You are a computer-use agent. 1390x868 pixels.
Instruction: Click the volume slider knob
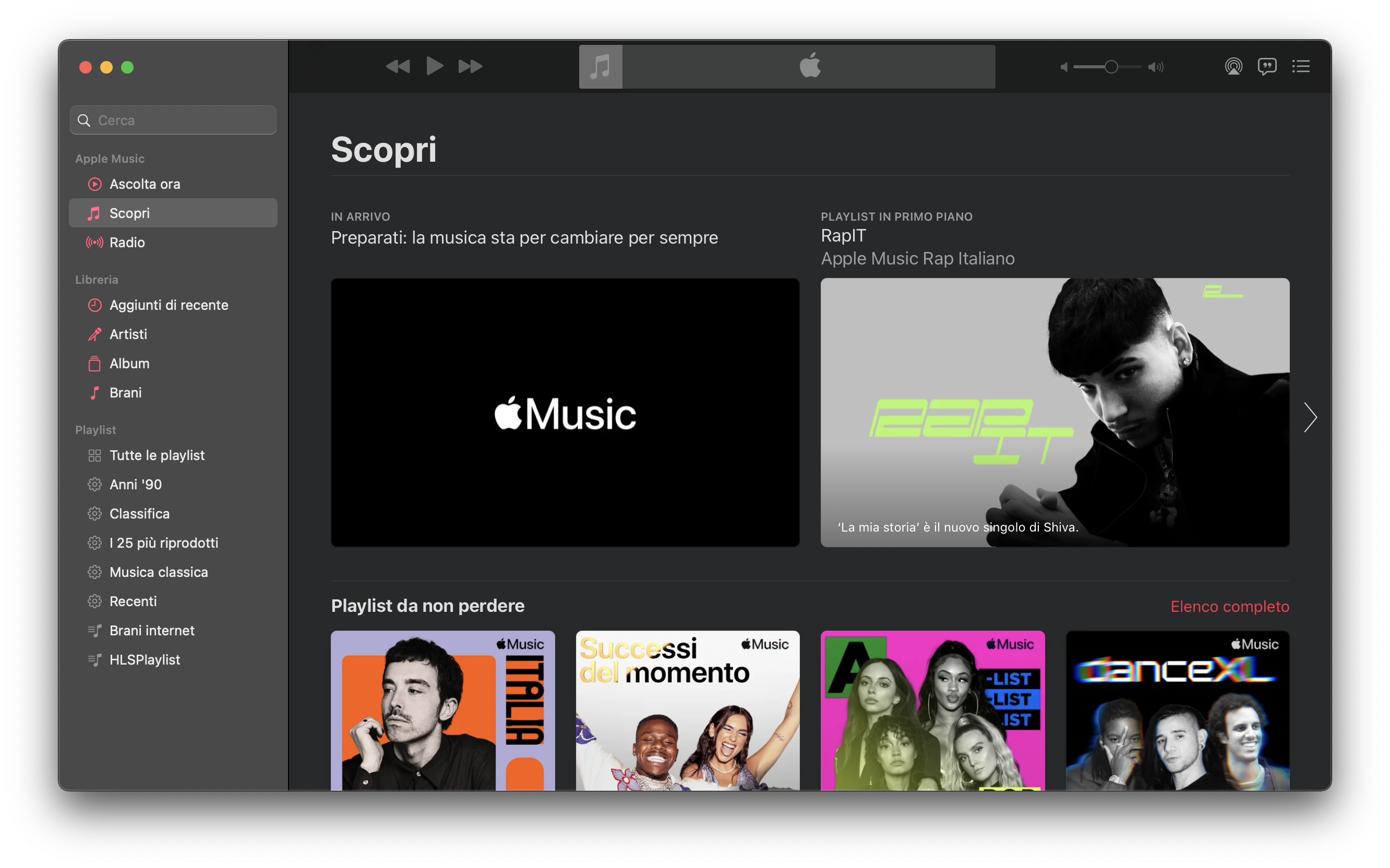[x=1111, y=67]
